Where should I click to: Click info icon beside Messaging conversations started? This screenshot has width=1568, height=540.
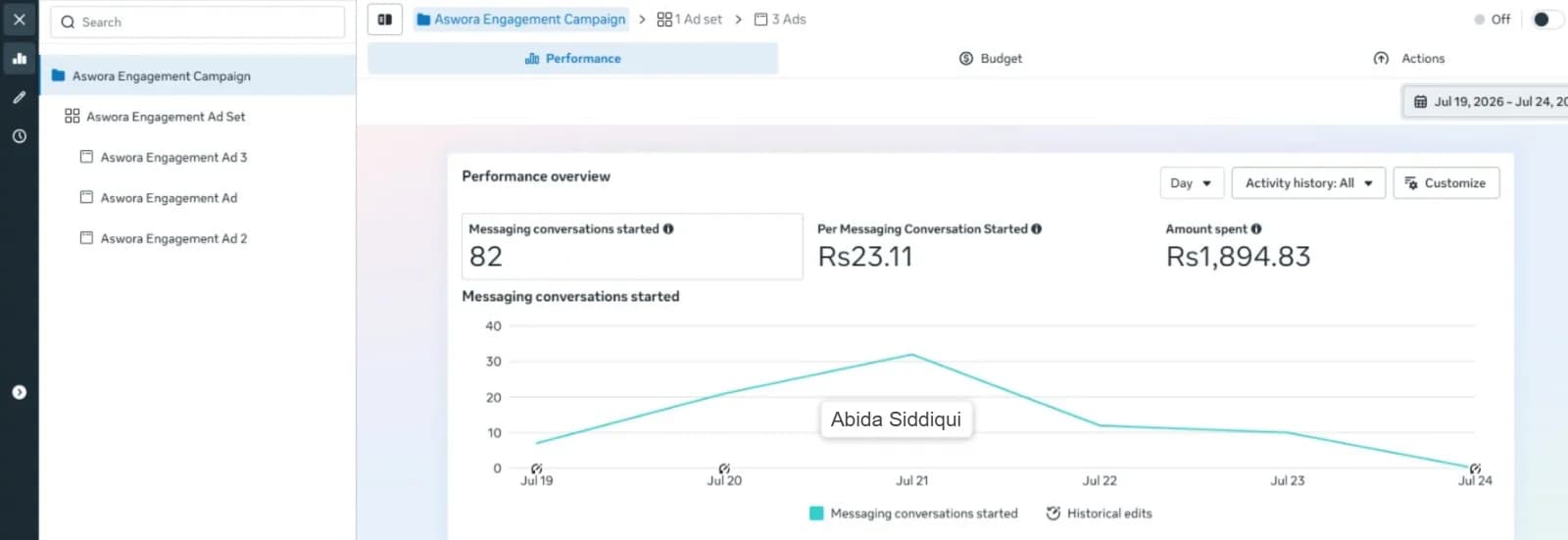click(x=668, y=229)
